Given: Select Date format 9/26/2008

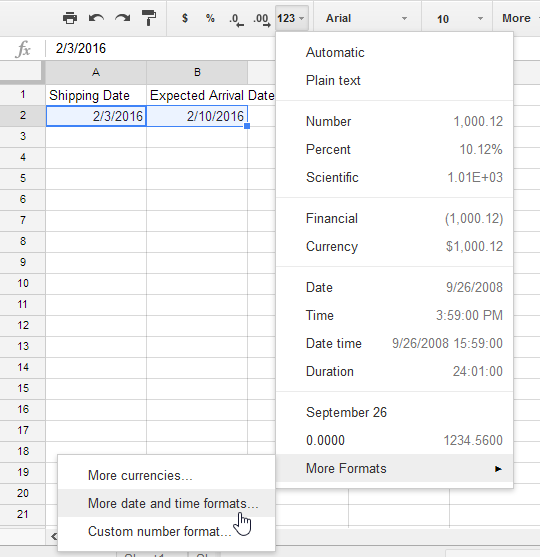Looking at the screenshot, I should [x=394, y=287].
